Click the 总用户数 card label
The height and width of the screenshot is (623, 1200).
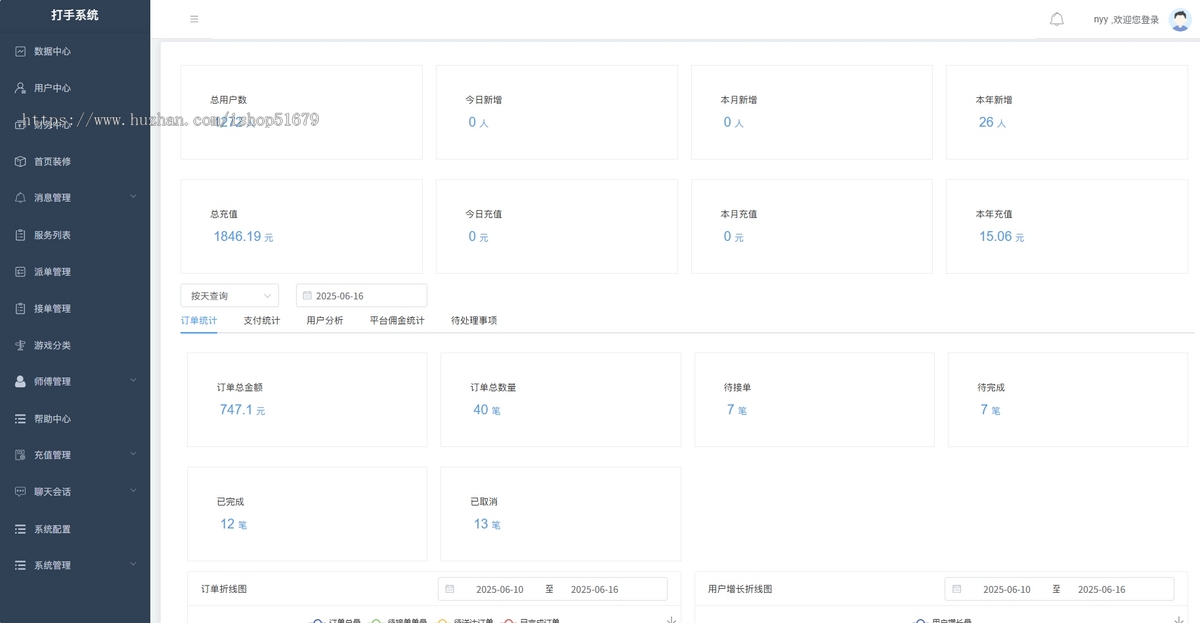[x=228, y=100]
